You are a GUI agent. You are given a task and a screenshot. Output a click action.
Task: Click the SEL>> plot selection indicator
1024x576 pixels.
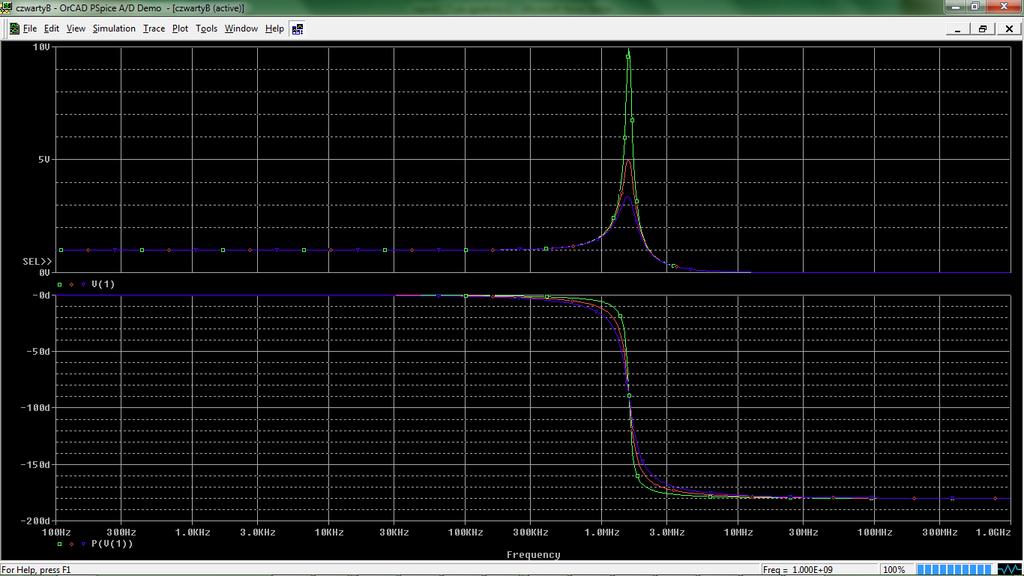coord(37,261)
